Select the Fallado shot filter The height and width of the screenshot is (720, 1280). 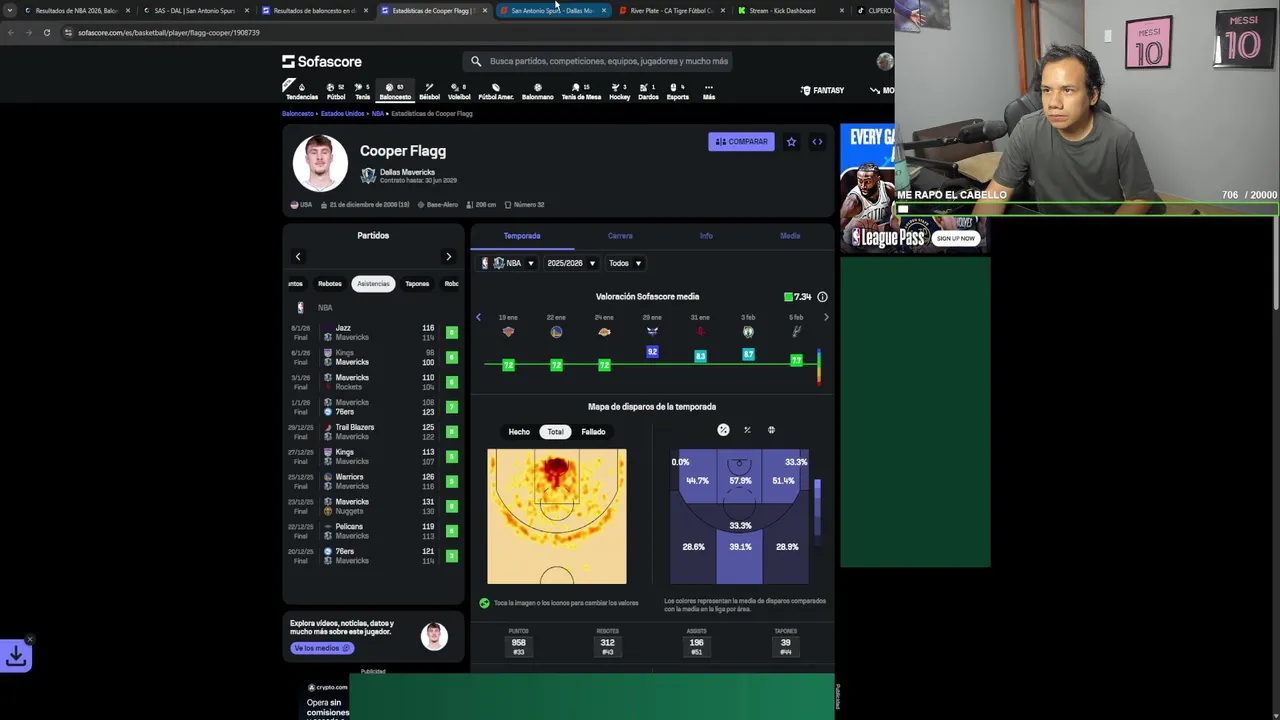593,432
